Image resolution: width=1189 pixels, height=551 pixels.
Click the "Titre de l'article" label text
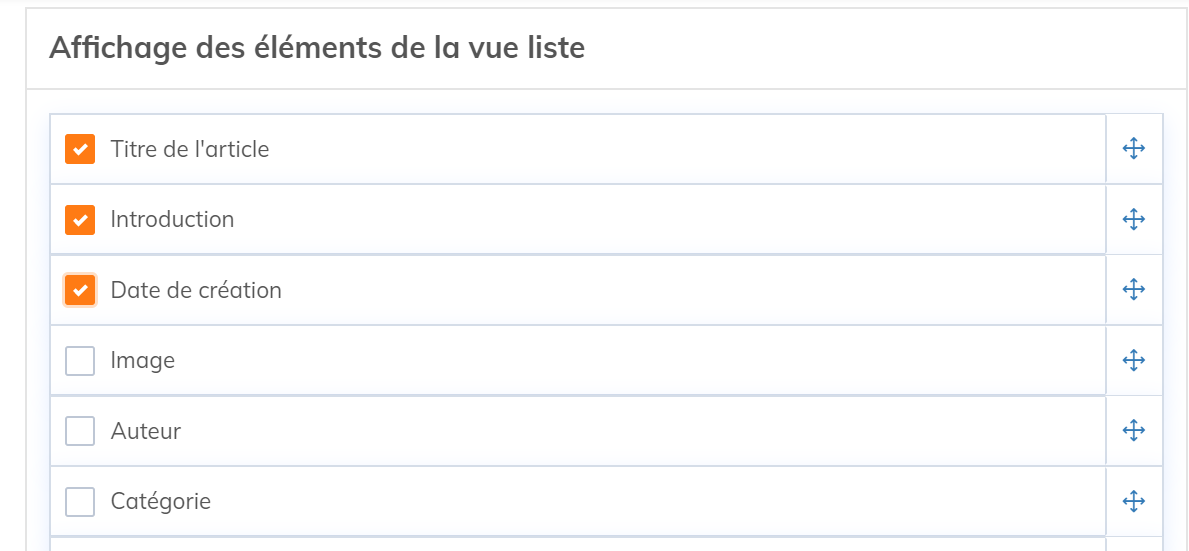pyautogui.click(x=190, y=149)
